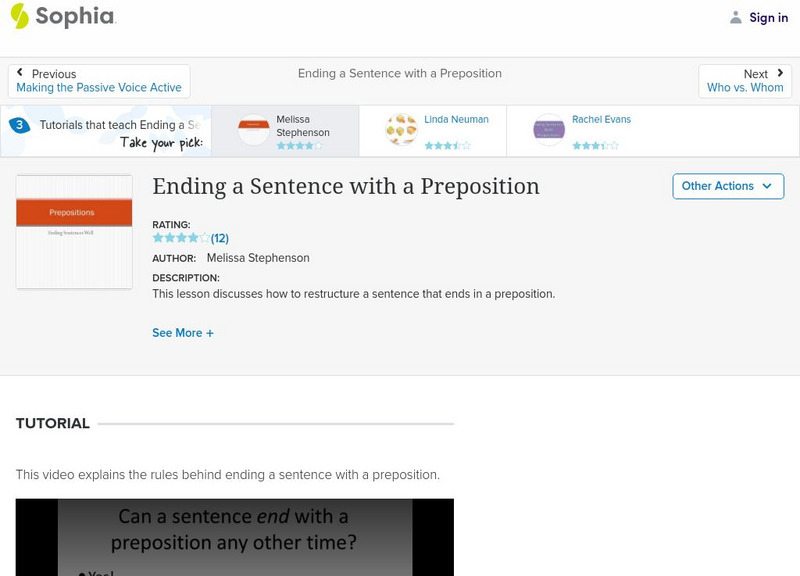
Task: Play the preposition tutorial video
Action: (235, 537)
